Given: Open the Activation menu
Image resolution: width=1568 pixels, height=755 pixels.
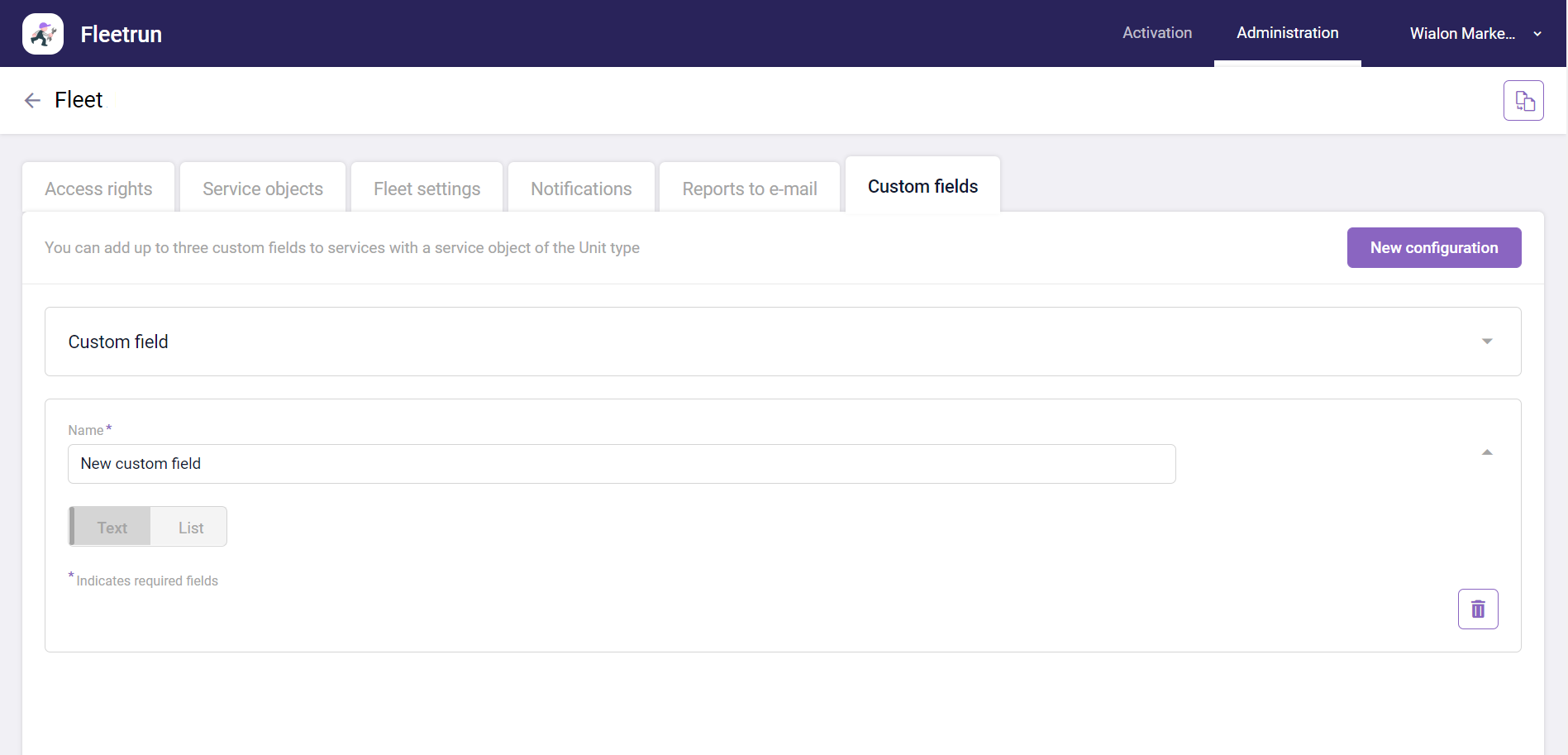Looking at the screenshot, I should coord(1156,33).
